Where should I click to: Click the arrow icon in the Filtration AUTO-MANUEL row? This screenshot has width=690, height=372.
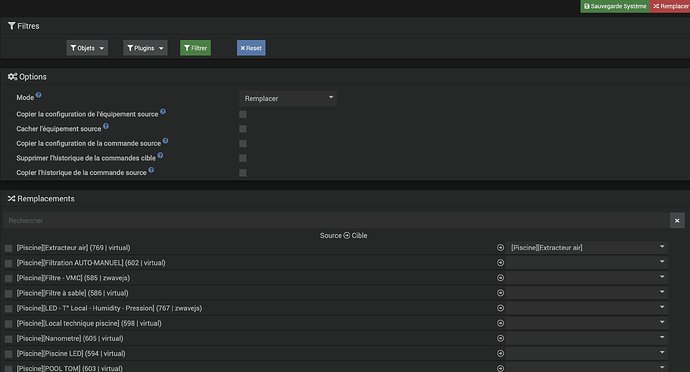[x=500, y=263]
